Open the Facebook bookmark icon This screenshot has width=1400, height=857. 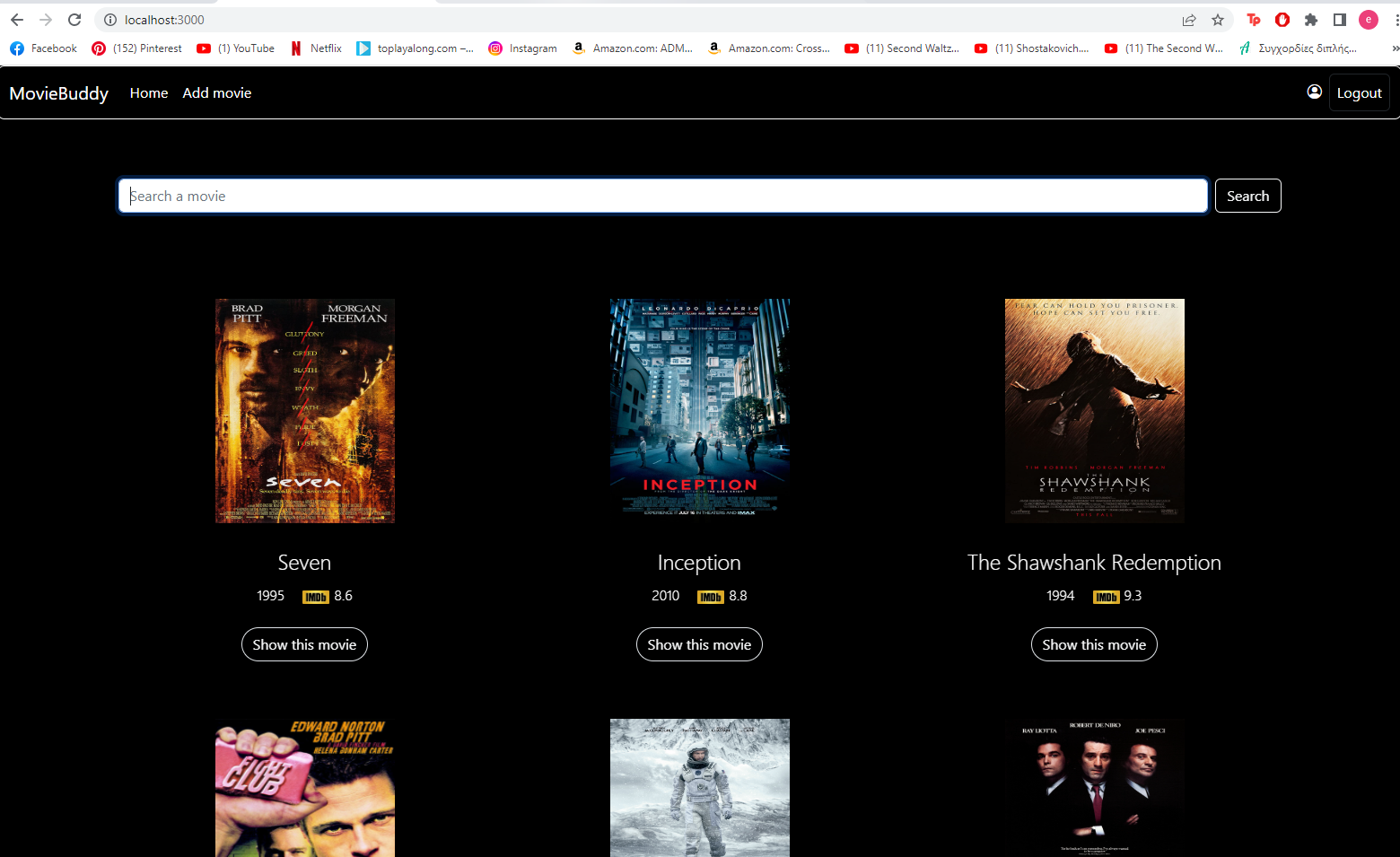click(16, 48)
